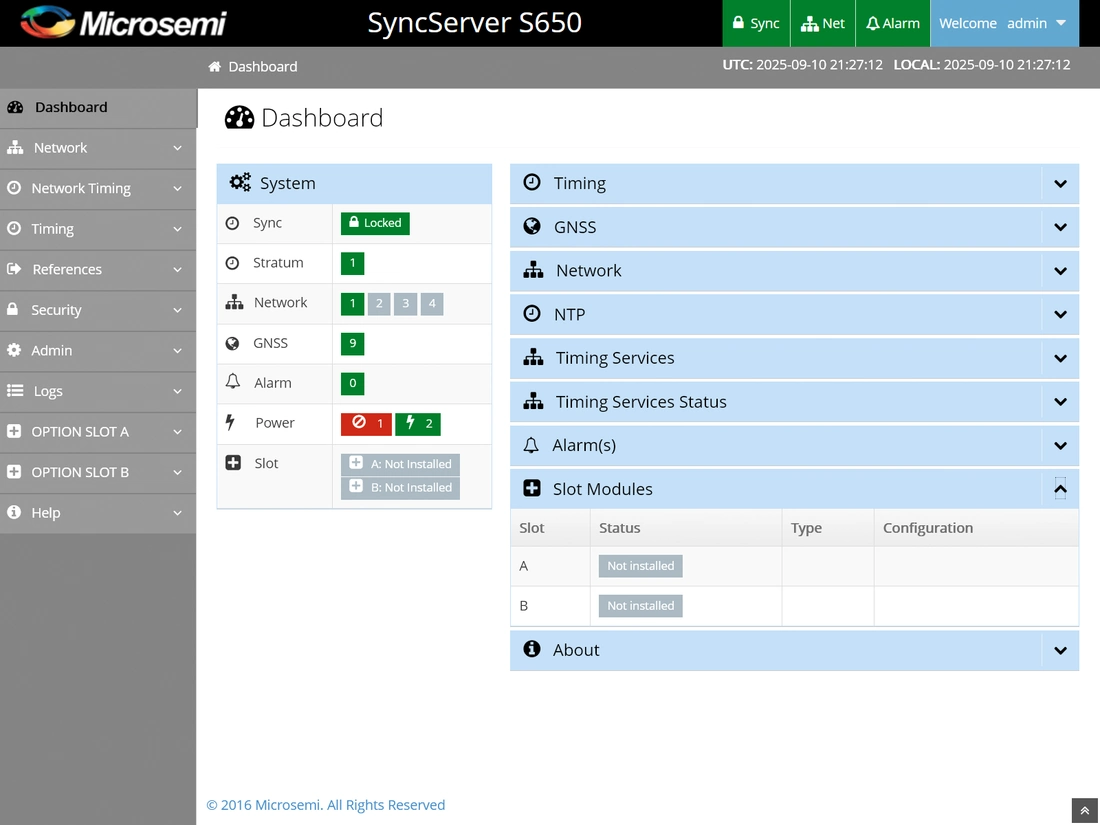Open the Dashboard sidebar item
1100x825 pixels.
[98, 107]
